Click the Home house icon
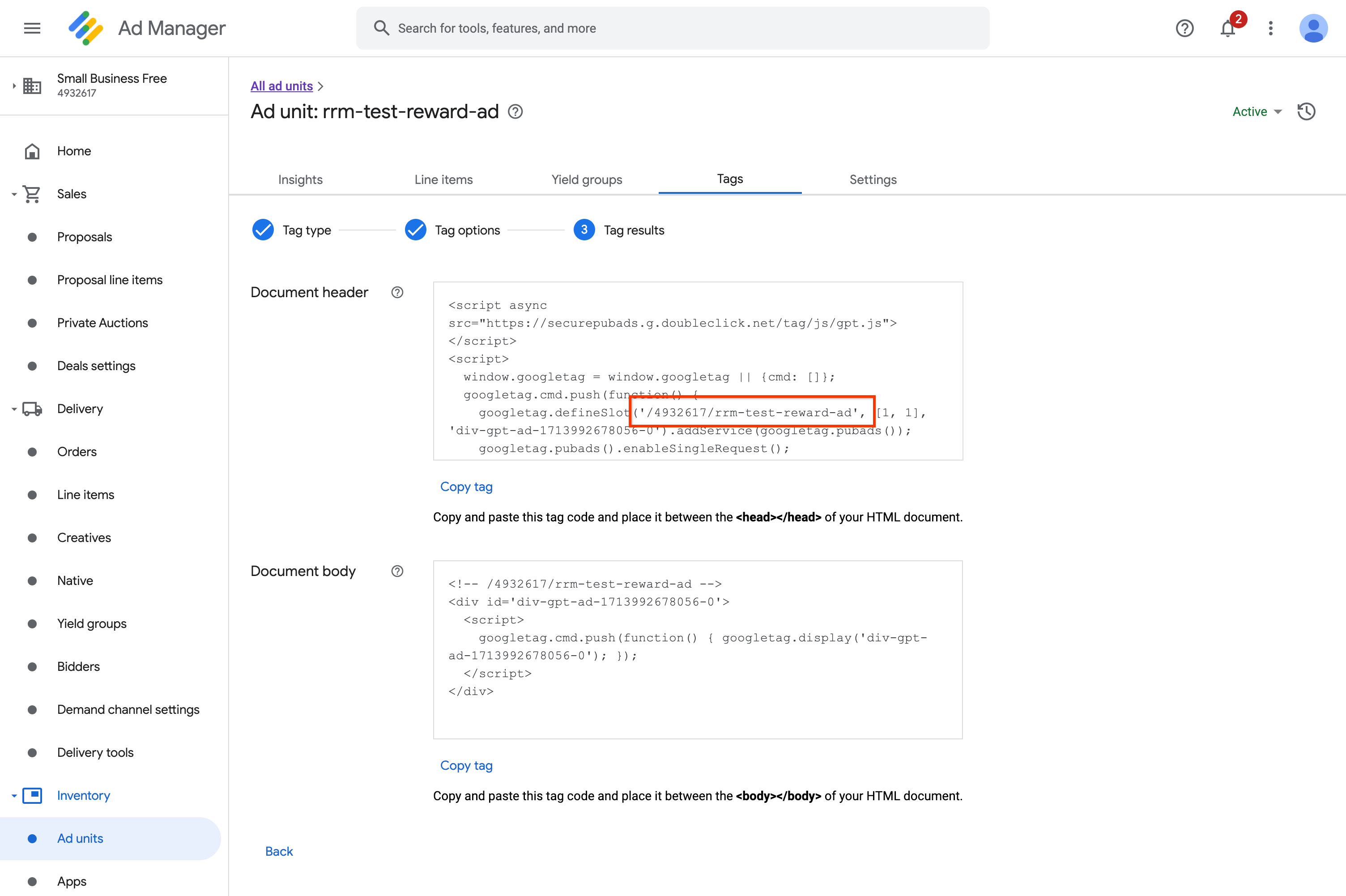Image resolution: width=1346 pixels, height=896 pixels. pos(32,151)
